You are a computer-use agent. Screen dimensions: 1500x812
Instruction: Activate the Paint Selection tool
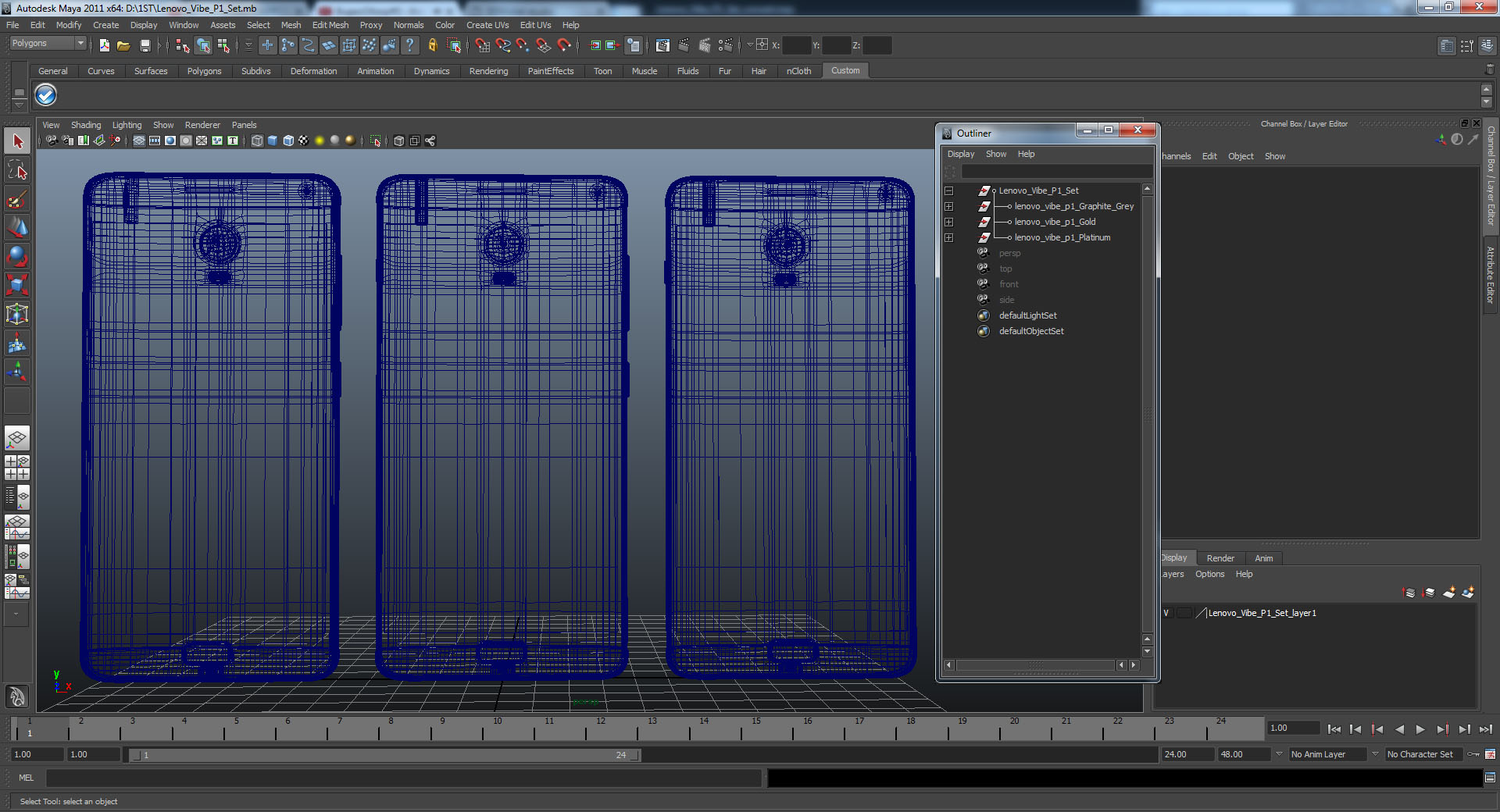pos(17,200)
